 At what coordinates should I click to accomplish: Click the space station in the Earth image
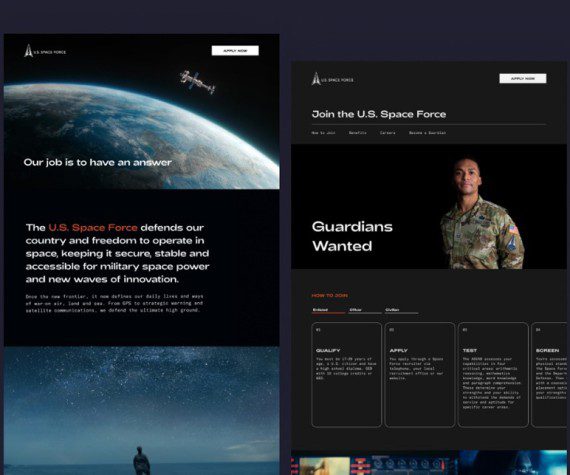click(x=197, y=82)
